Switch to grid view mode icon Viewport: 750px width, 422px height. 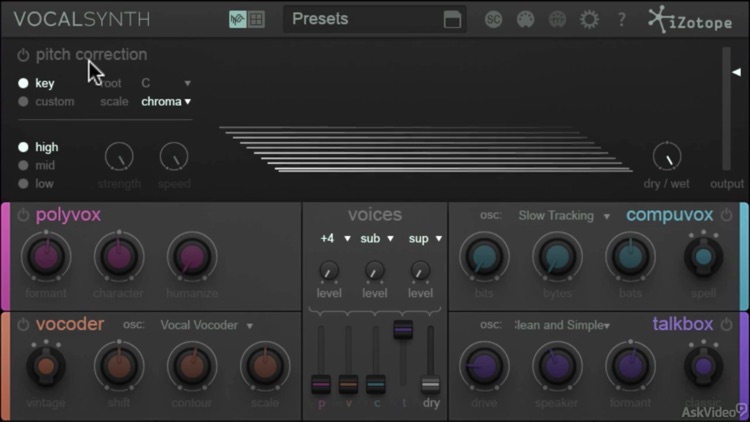(x=256, y=19)
